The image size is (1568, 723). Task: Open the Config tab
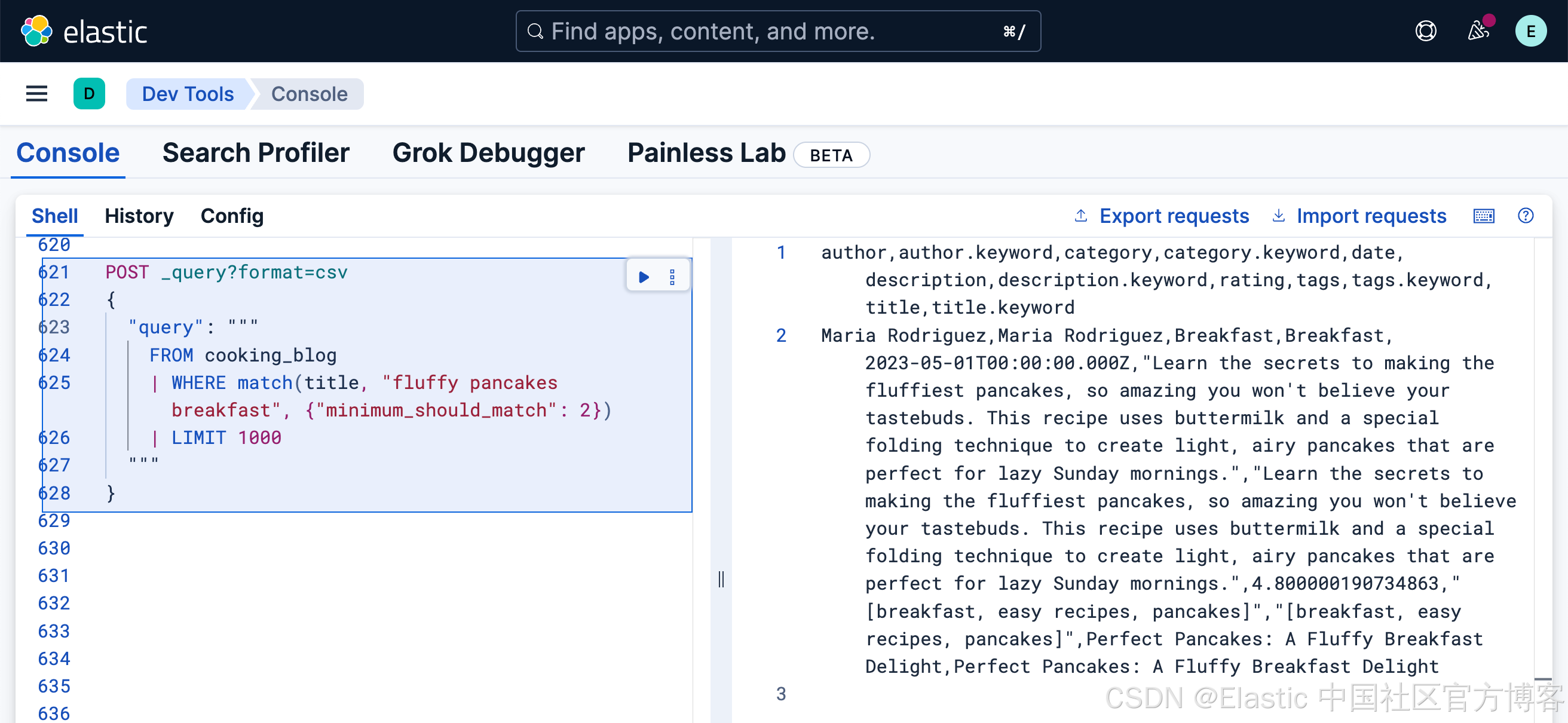pos(232,216)
